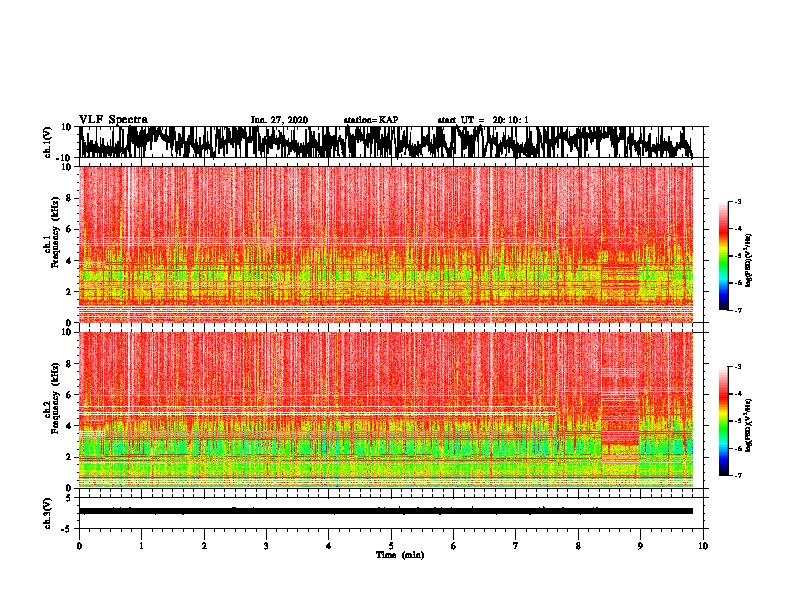Screen dimensions: 792x612
Task: Click the ch.1 spectrogram color bar
Action: pos(724,256)
